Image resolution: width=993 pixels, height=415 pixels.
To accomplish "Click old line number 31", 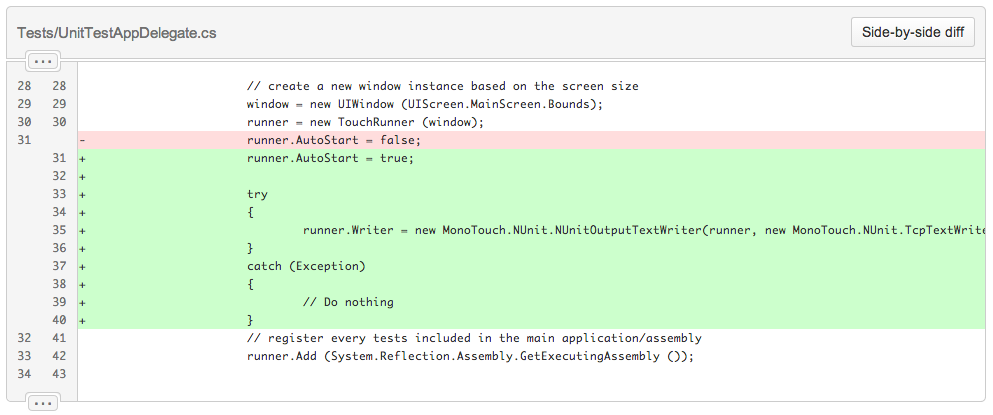I will coord(24,140).
